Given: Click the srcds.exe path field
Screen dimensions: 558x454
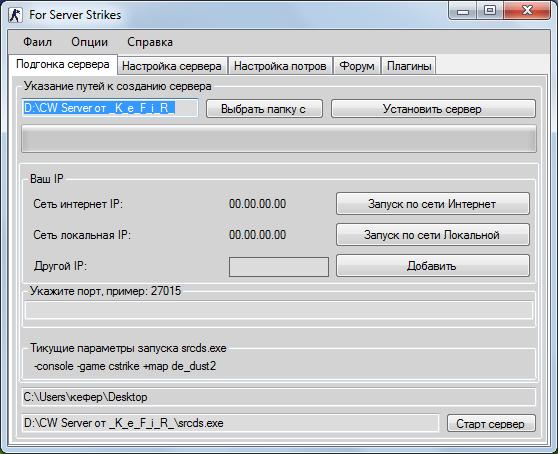Looking at the screenshot, I should click(230, 423).
